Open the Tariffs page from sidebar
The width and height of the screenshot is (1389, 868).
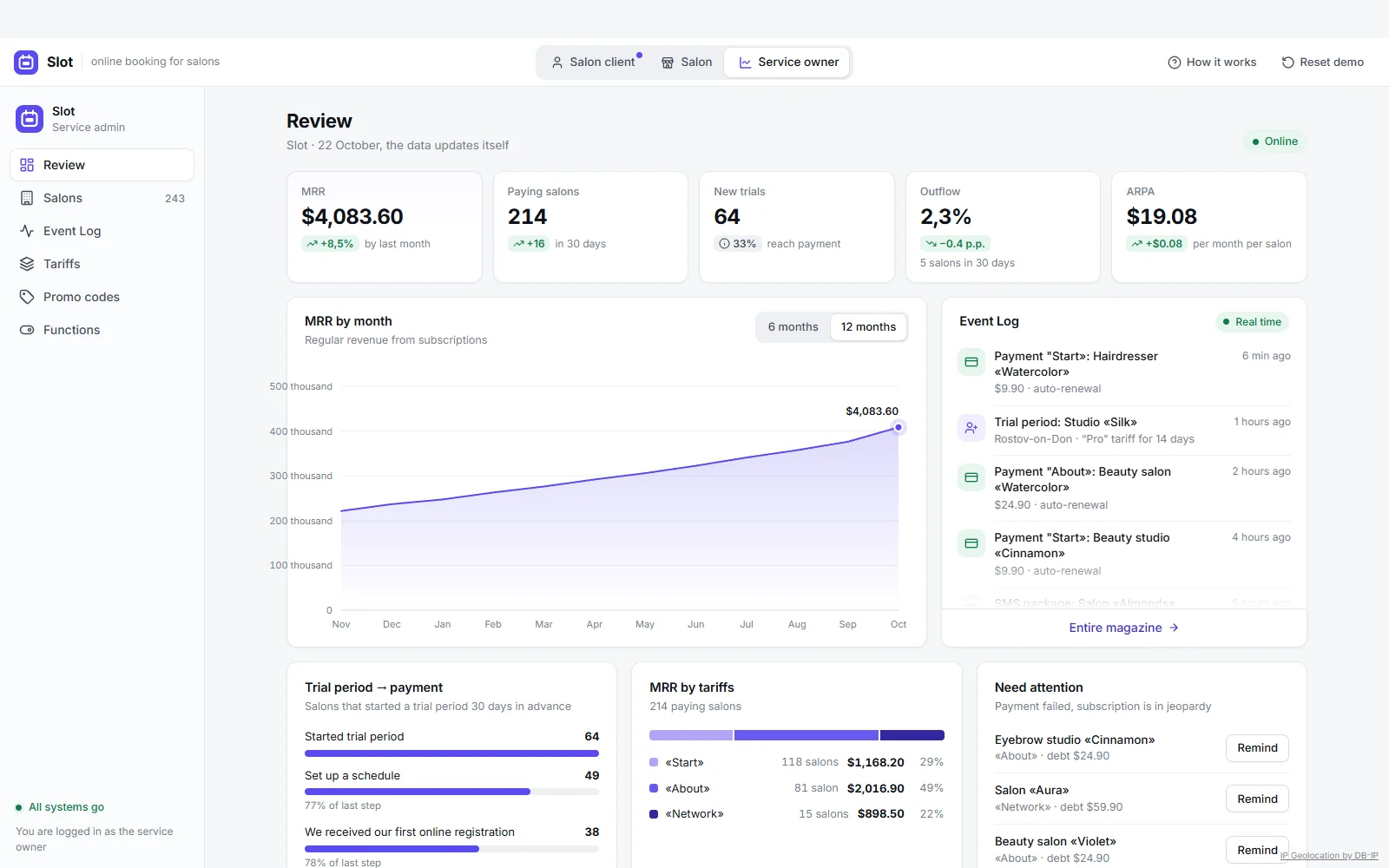(x=102, y=264)
